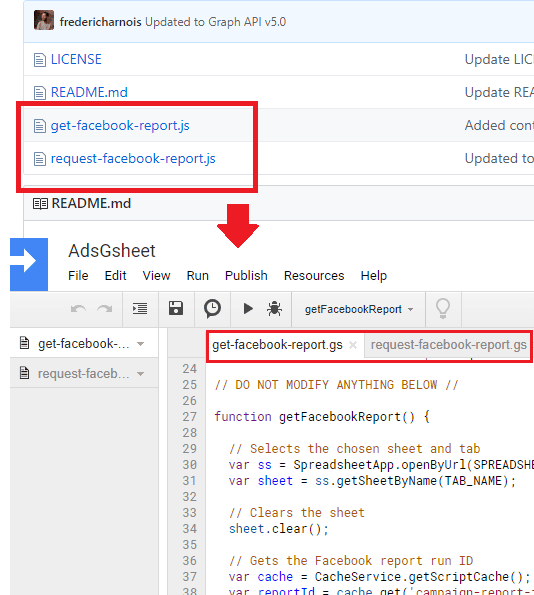Click the lightbulb hint icon
Viewport: 534px width, 595px height.
[443, 309]
